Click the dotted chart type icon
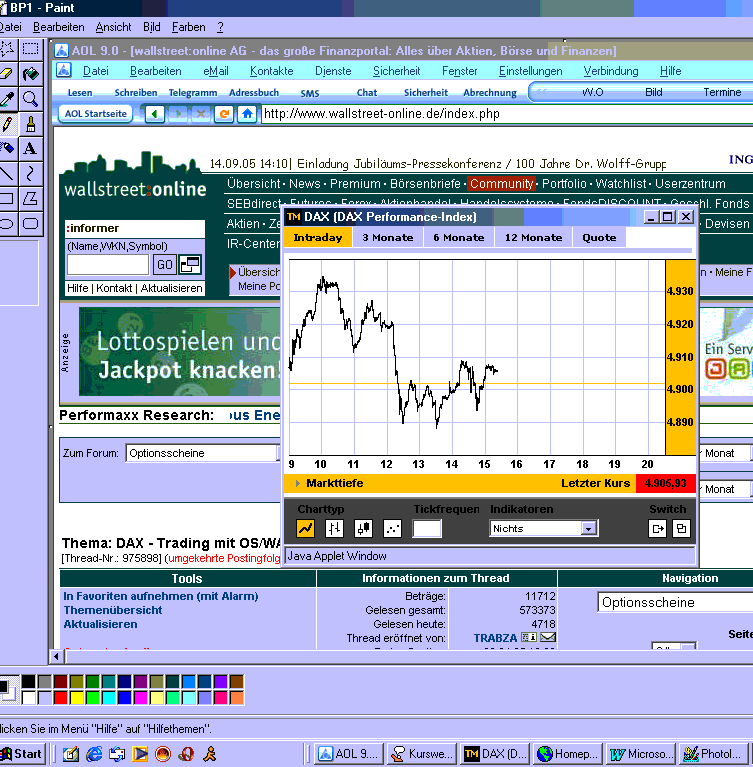753x767 pixels. (392, 528)
